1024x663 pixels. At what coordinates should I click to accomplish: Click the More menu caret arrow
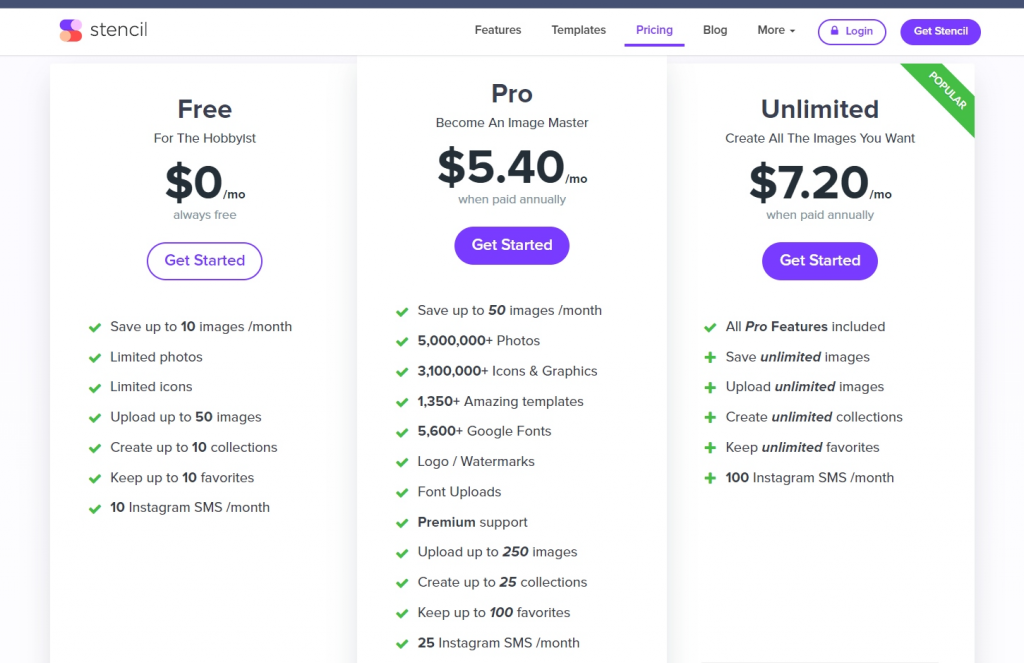(792, 31)
